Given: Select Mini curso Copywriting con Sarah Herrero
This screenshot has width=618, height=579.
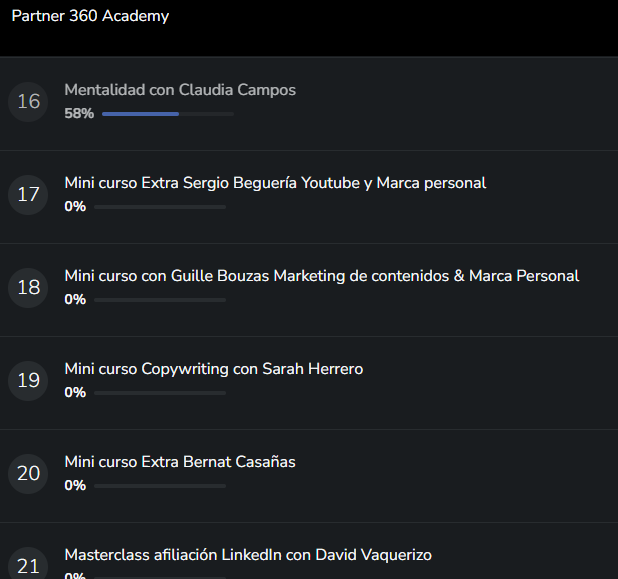Looking at the screenshot, I should [x=214, y=369].
